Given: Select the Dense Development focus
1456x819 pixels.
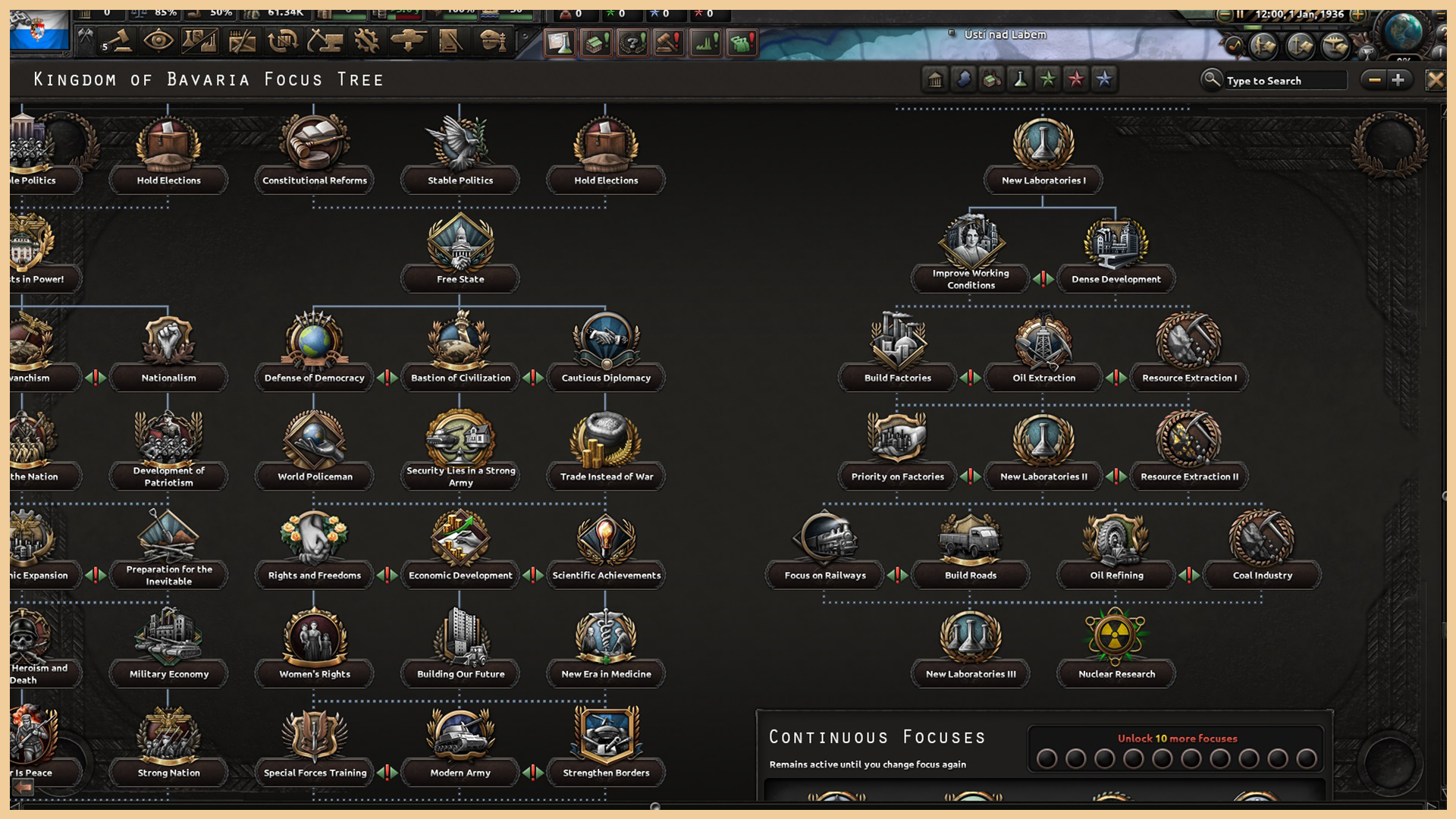Looking at the screenshot, I should pos(1116,254).
